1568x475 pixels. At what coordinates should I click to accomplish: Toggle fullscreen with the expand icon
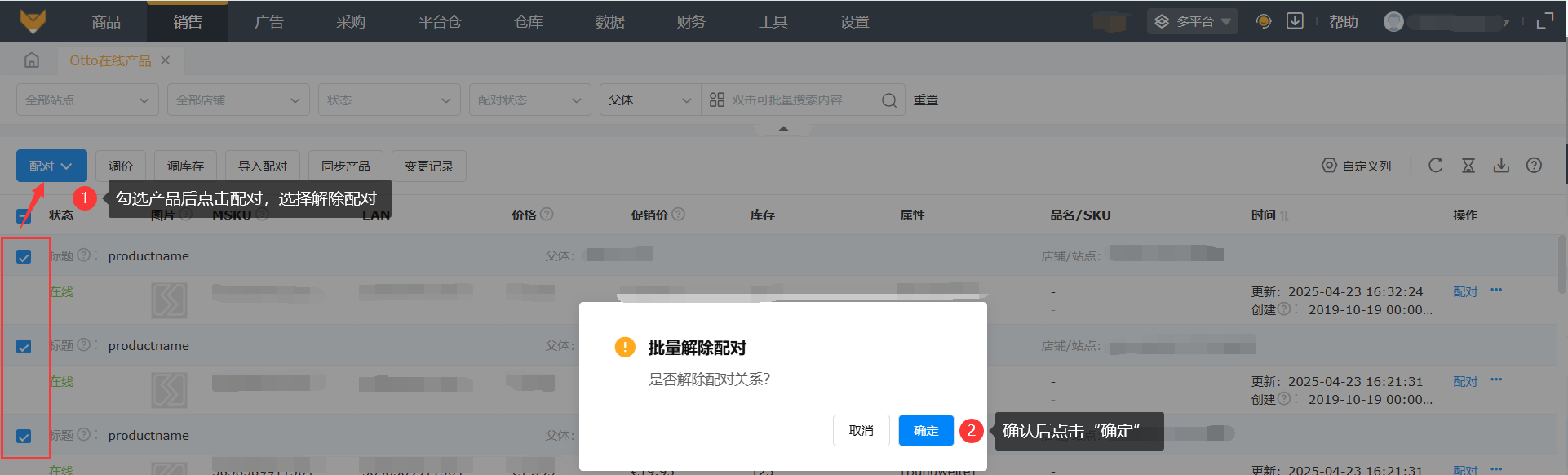[1544, 21]
